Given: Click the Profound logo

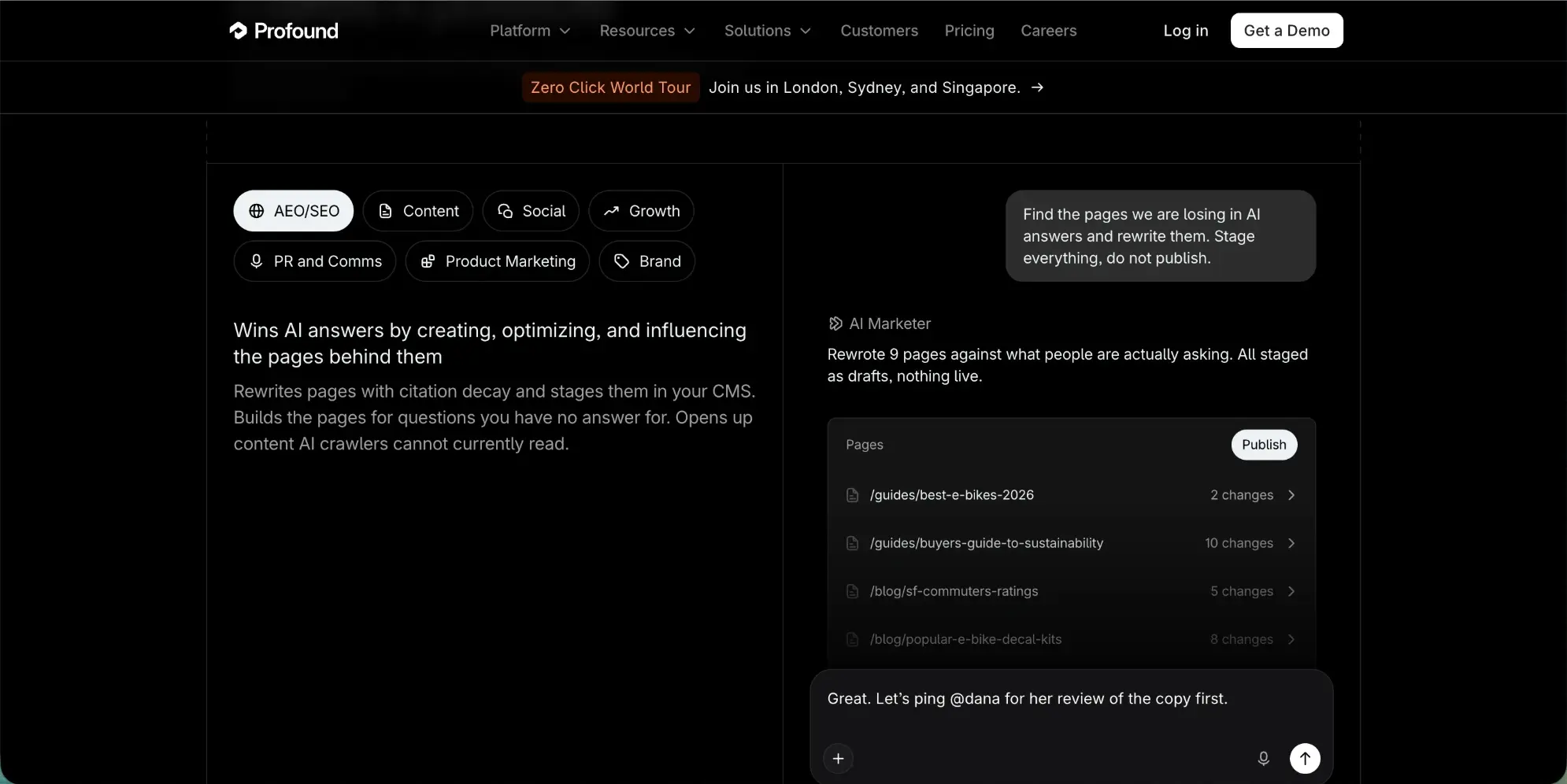Looking at the screenshot, I should [x=283, y=31].
